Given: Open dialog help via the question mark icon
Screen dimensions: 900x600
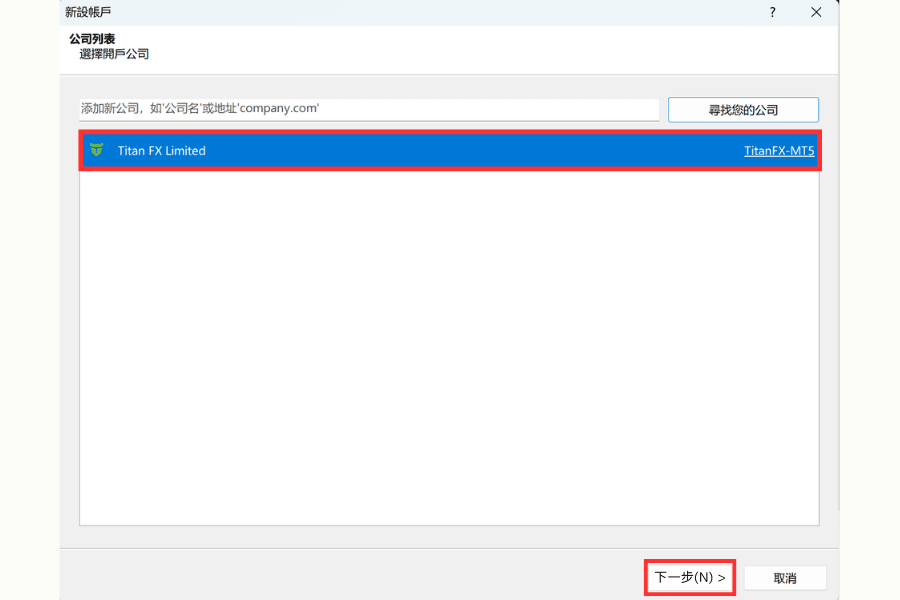Looking at the screenshot, I should coord(772,12).
